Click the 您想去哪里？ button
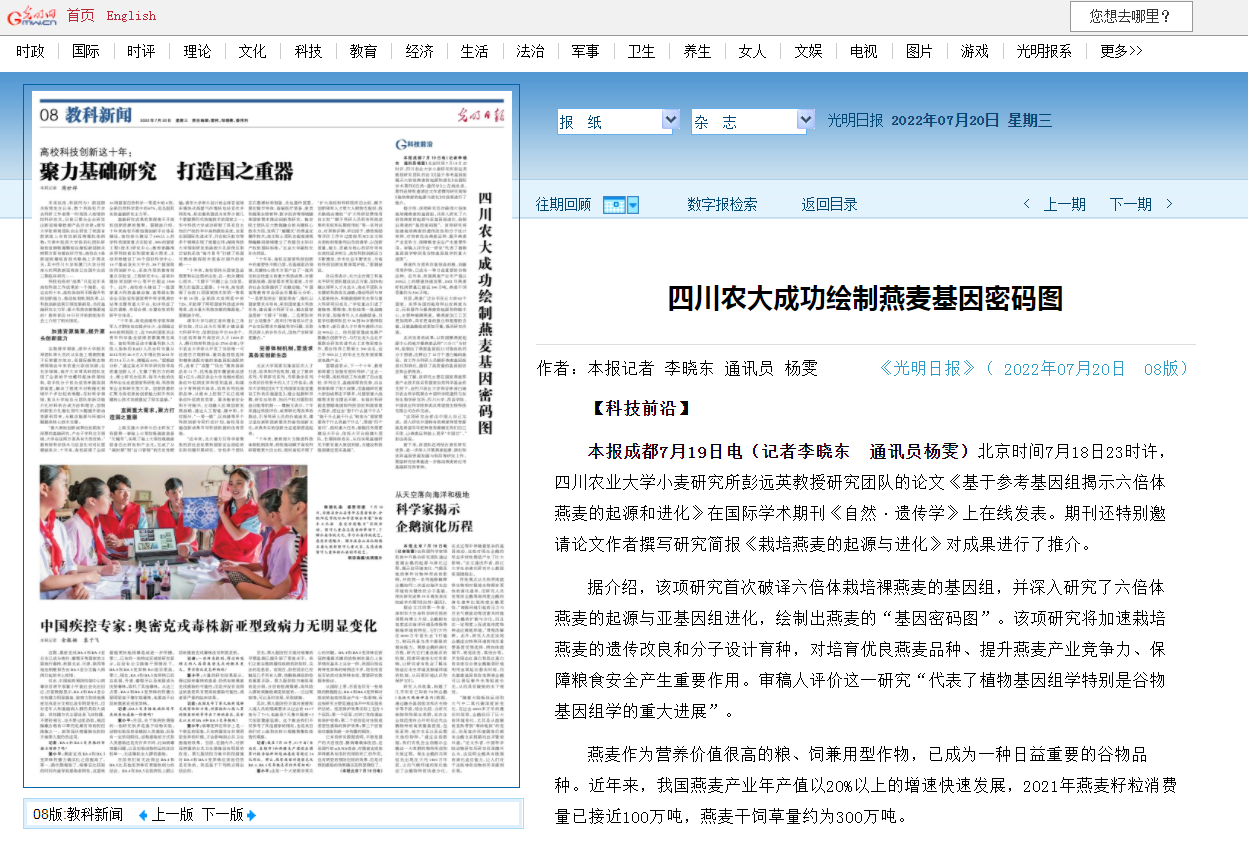Viewport: 1248px width, 848px height. [1131, 16]
